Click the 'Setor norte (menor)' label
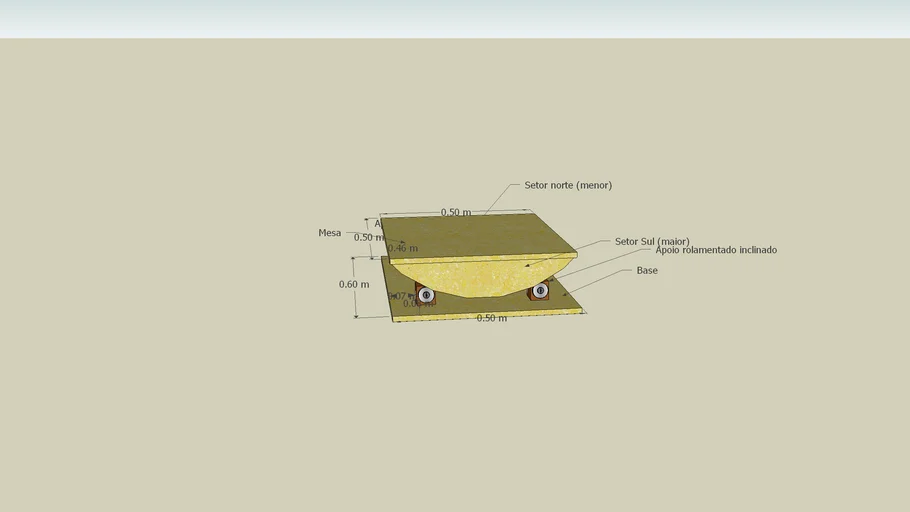 coord(567,185)
